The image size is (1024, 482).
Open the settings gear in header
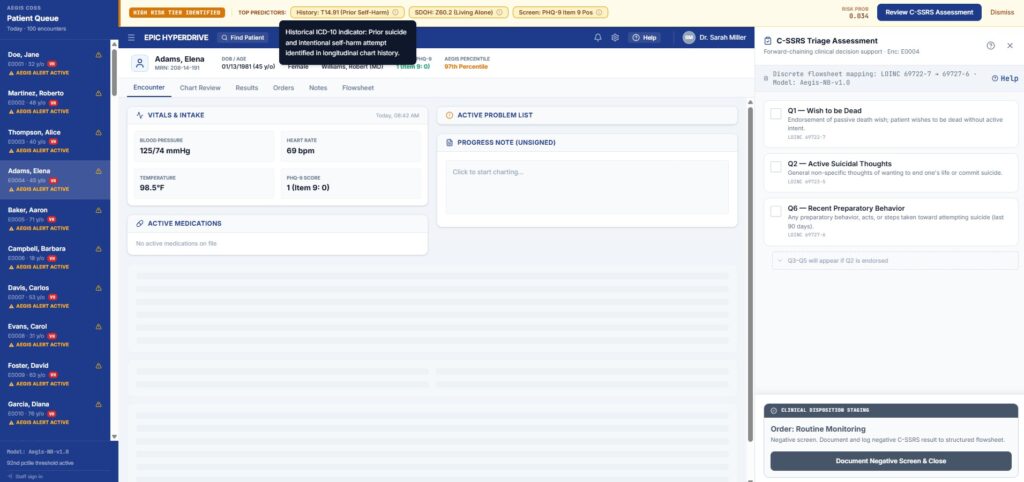[615, 38]
